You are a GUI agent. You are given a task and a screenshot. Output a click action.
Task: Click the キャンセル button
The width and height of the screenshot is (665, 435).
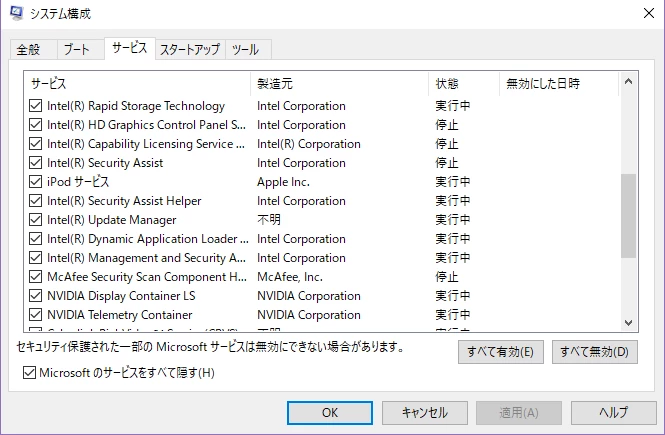[x=425, y=413]
